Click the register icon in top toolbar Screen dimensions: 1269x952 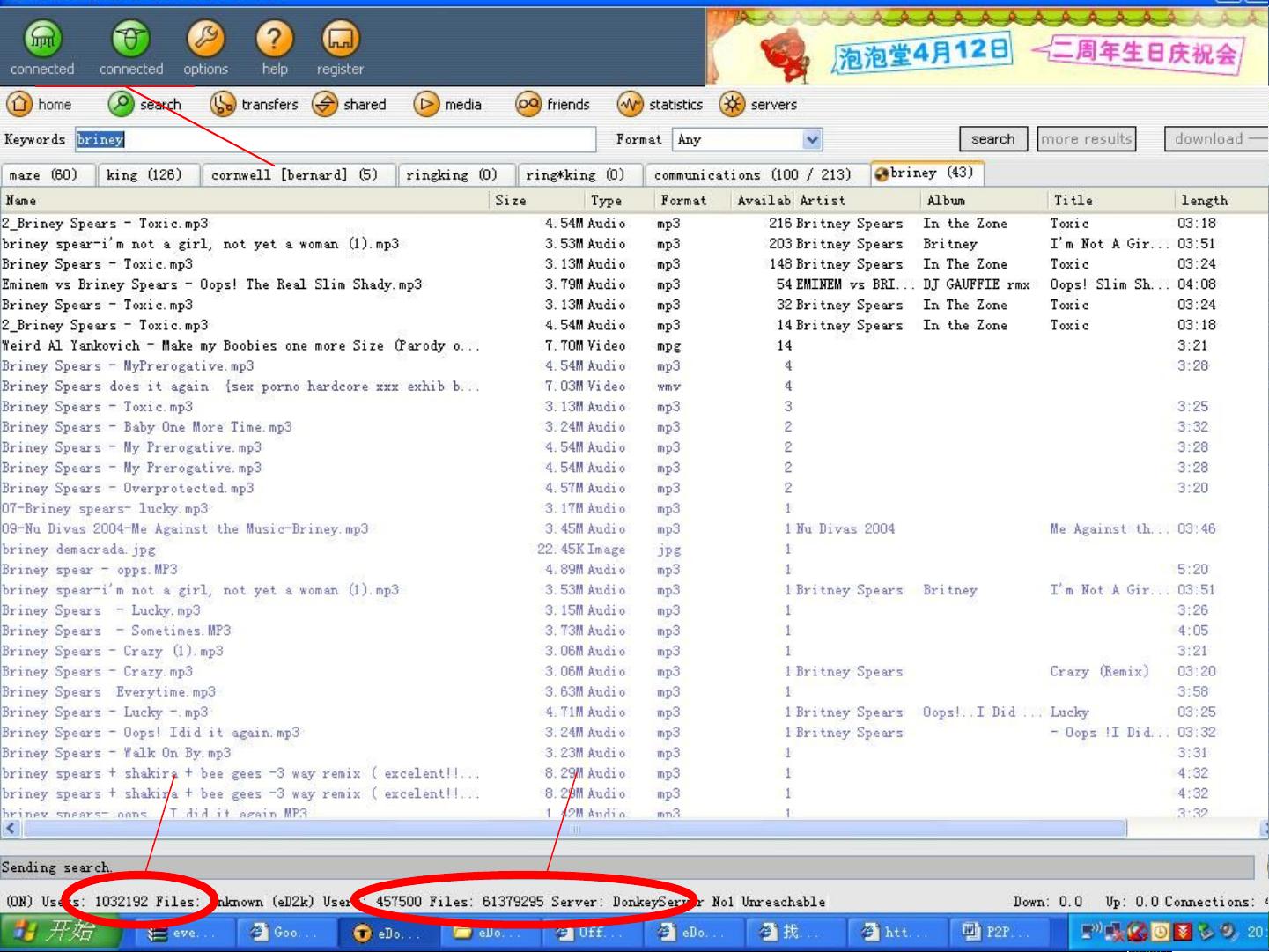pos(340,39)
